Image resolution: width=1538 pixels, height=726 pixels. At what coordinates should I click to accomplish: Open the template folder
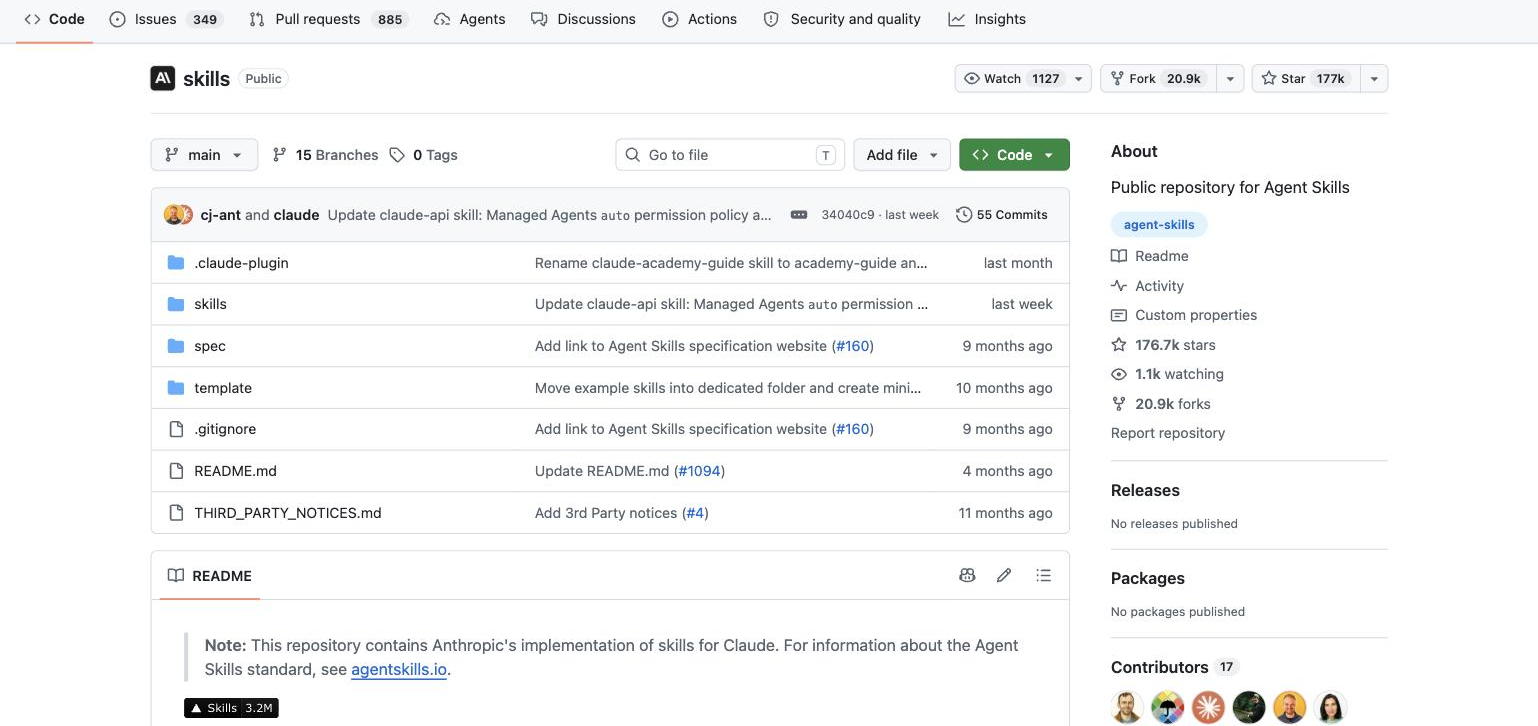(x=223, y=388)
